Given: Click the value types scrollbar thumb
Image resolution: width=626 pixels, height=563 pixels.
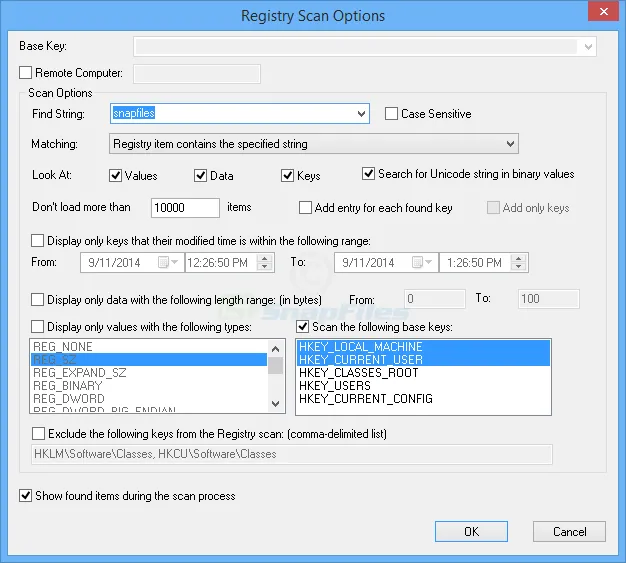Looking at the screenshot, I should coord(275,365).
